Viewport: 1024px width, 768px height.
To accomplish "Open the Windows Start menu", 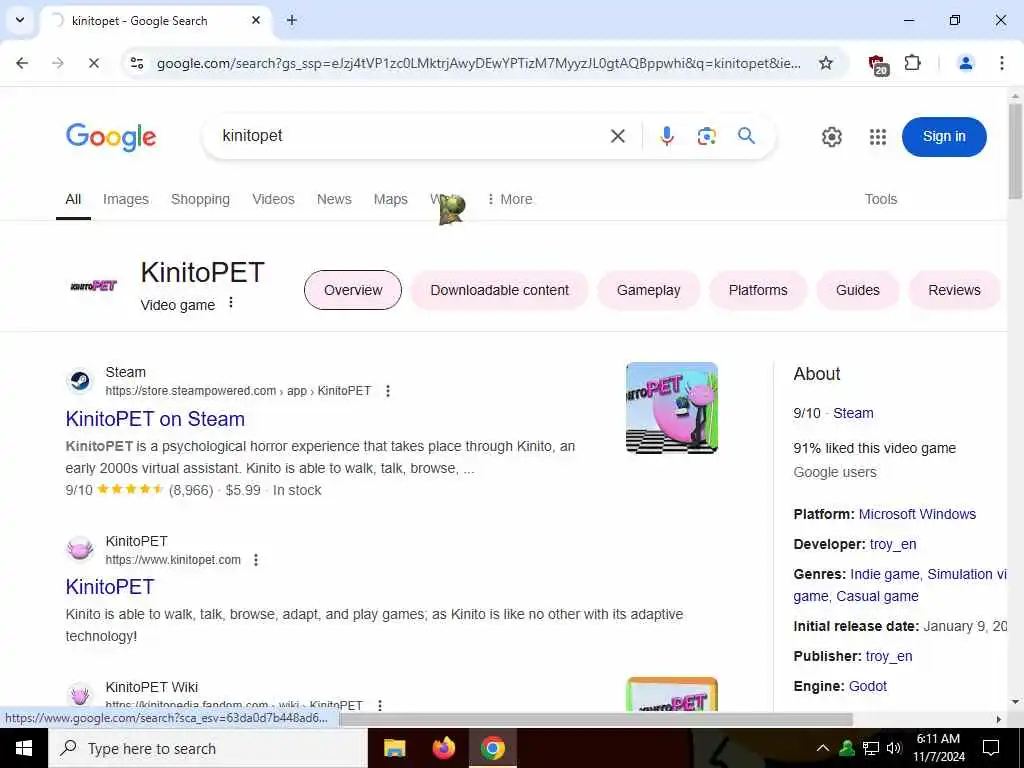I will pos(24,748).
